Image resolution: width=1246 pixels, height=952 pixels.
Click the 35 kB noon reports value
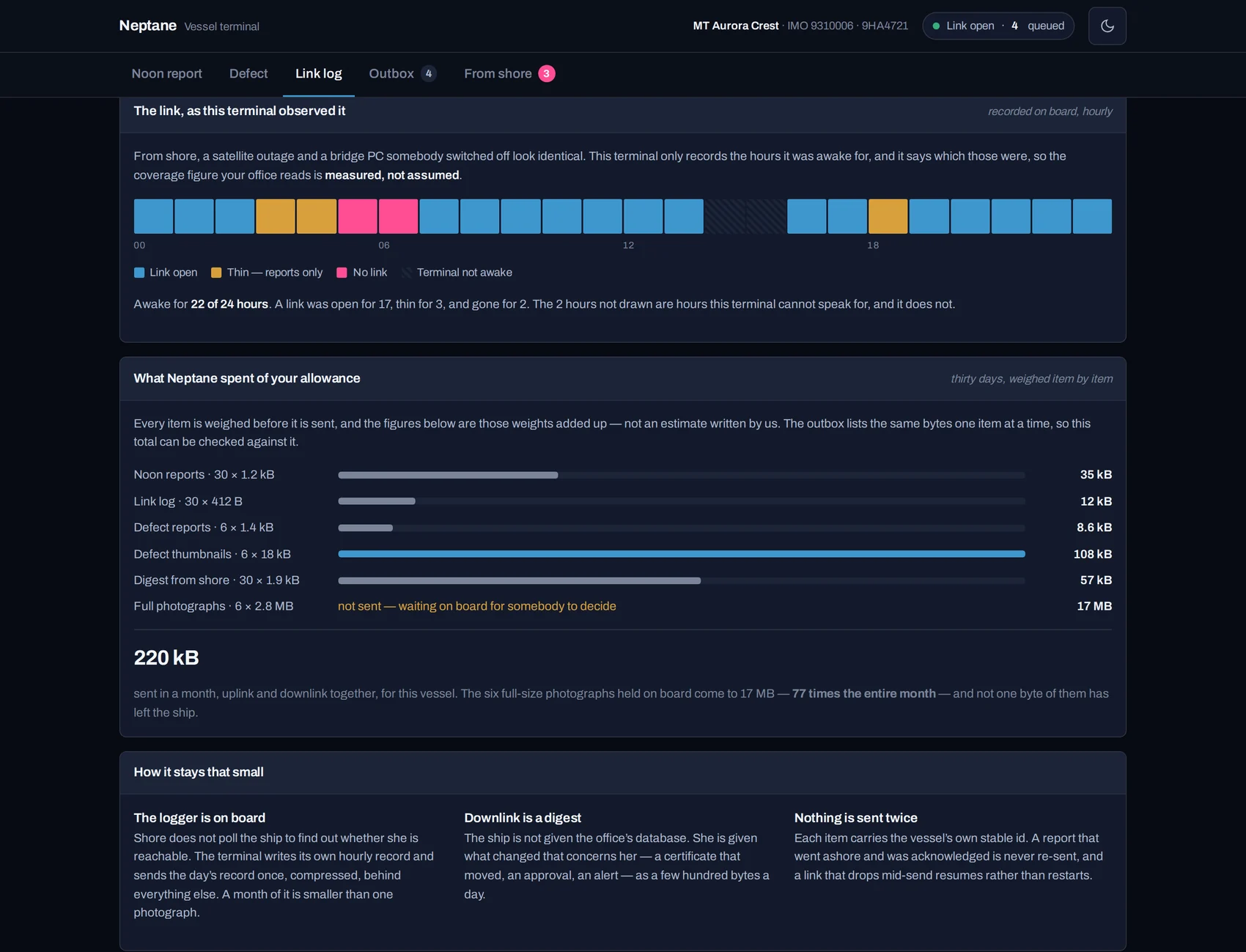(1096, 475)
